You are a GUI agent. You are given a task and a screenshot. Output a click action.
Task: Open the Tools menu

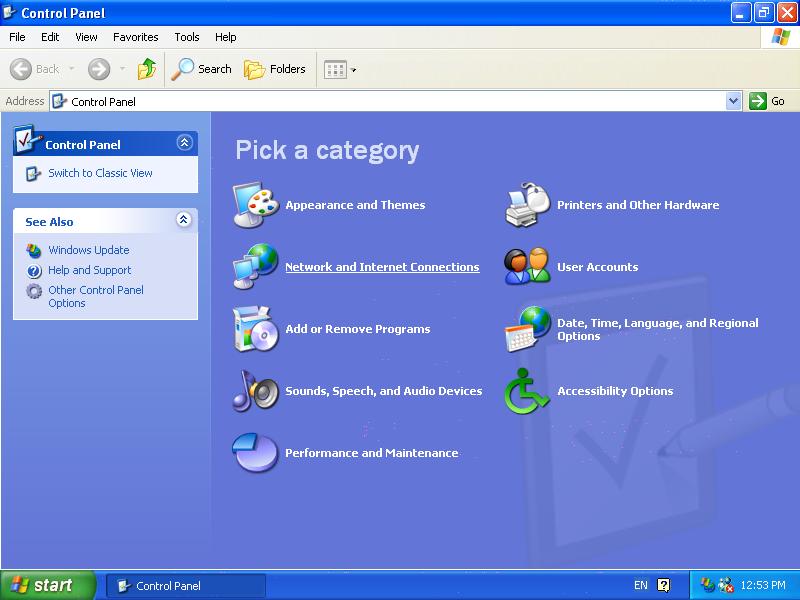click(187, 37)
